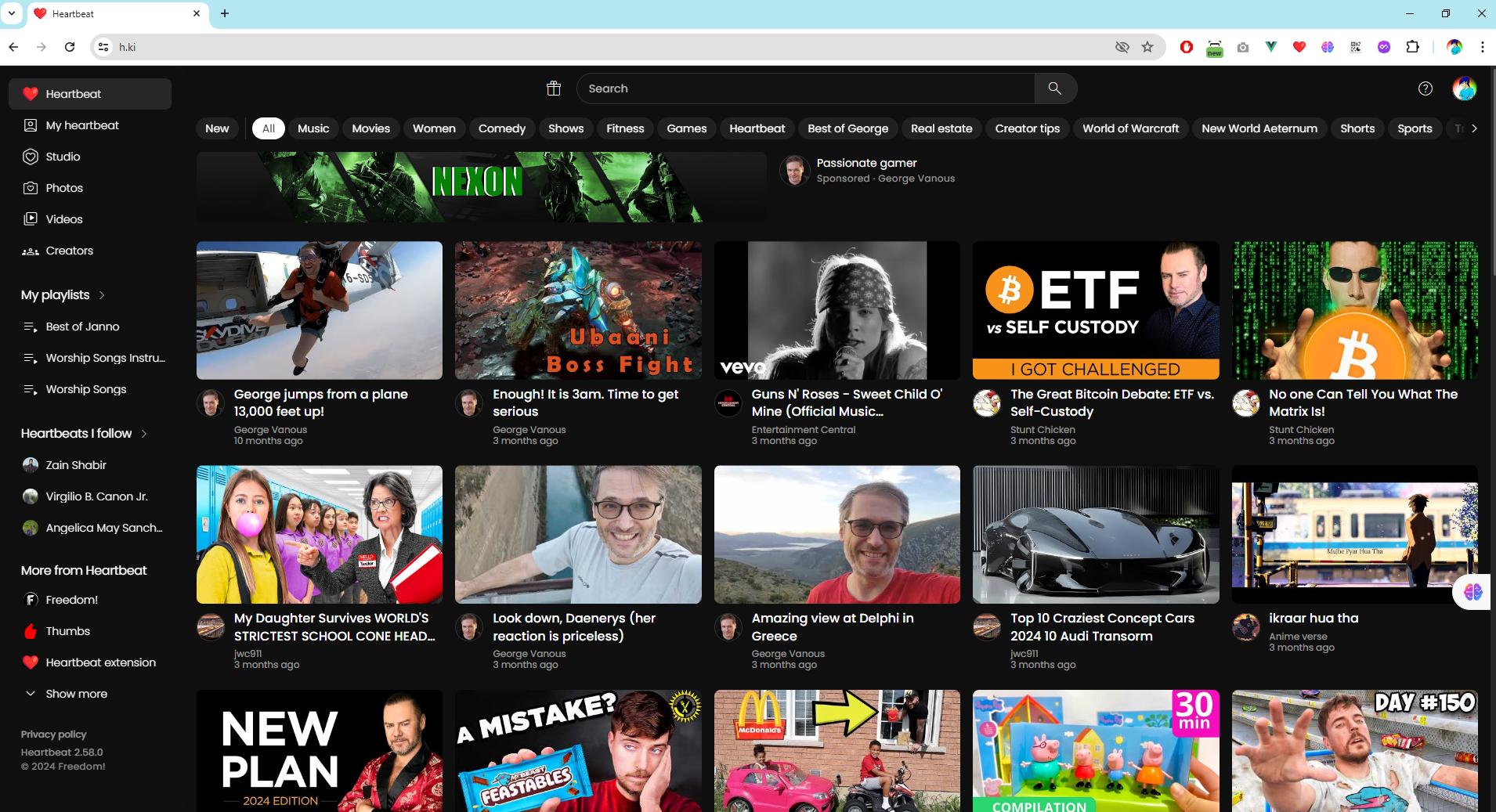Toggle the browser bookmark star
The height and width of the screenshot is (812, 1496).
pos(1147,47)
